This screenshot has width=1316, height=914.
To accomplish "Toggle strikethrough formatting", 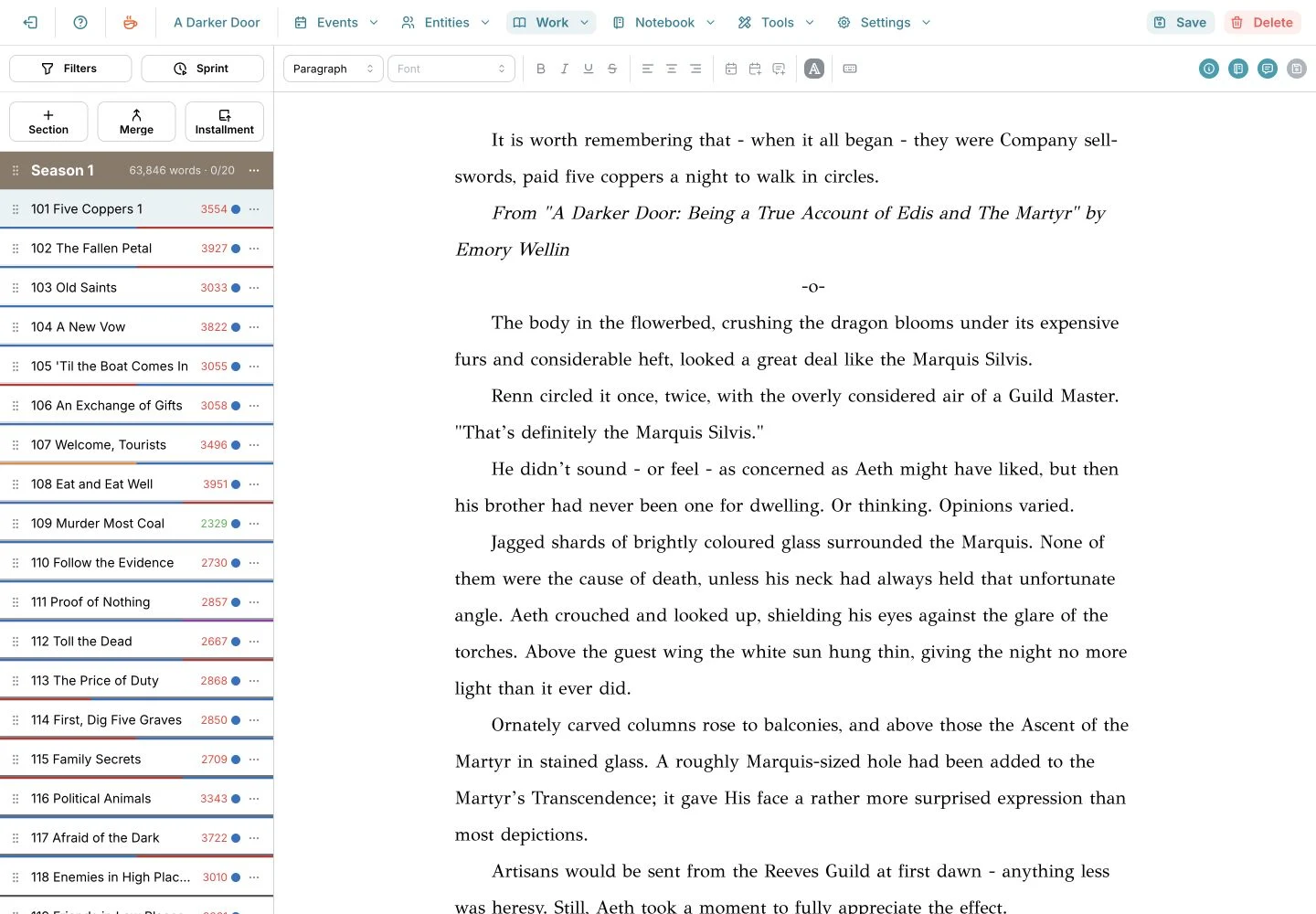I will [x=612, y=69].
